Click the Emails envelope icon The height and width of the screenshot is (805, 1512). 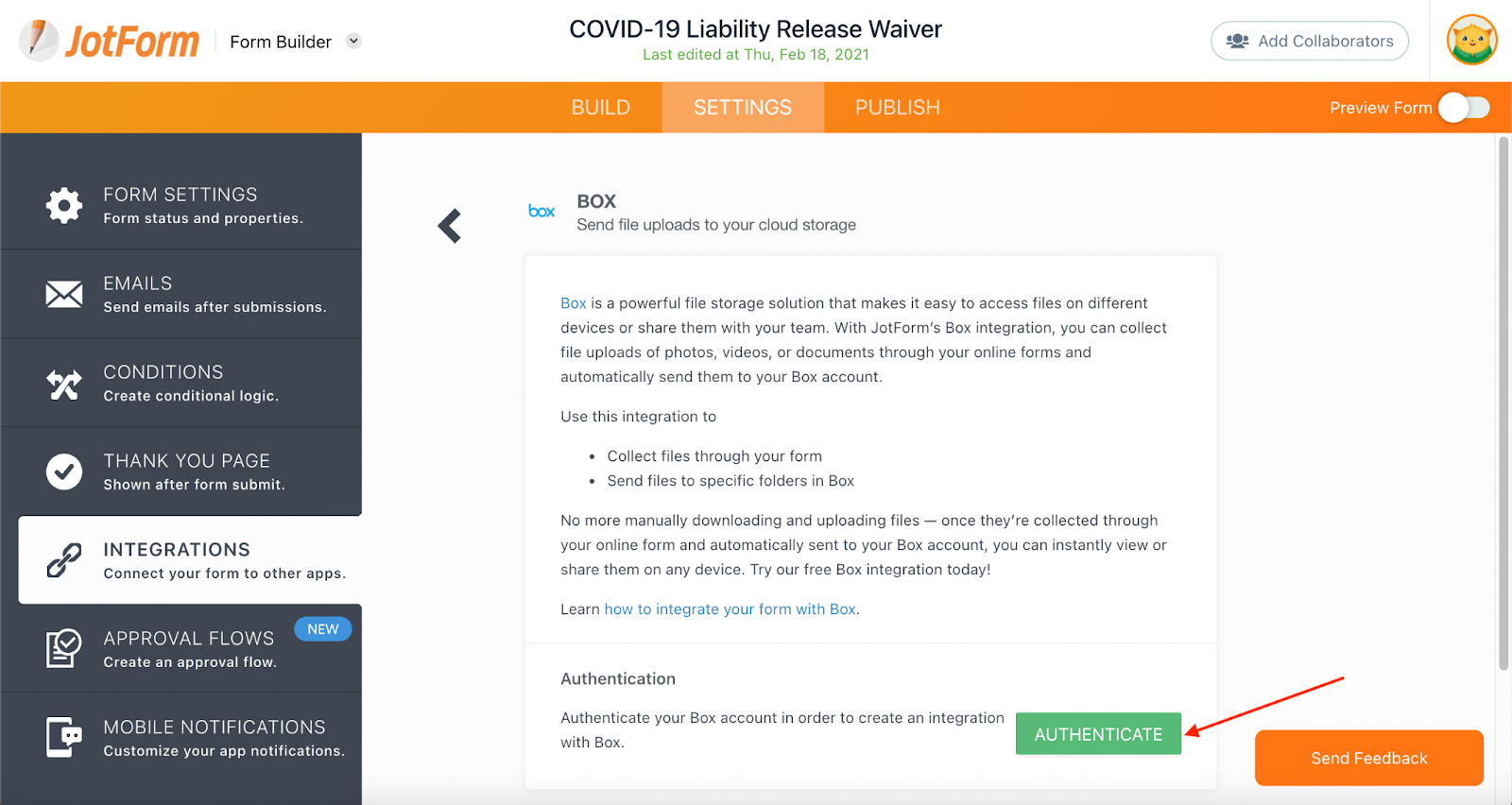click(x=64, y=294)
